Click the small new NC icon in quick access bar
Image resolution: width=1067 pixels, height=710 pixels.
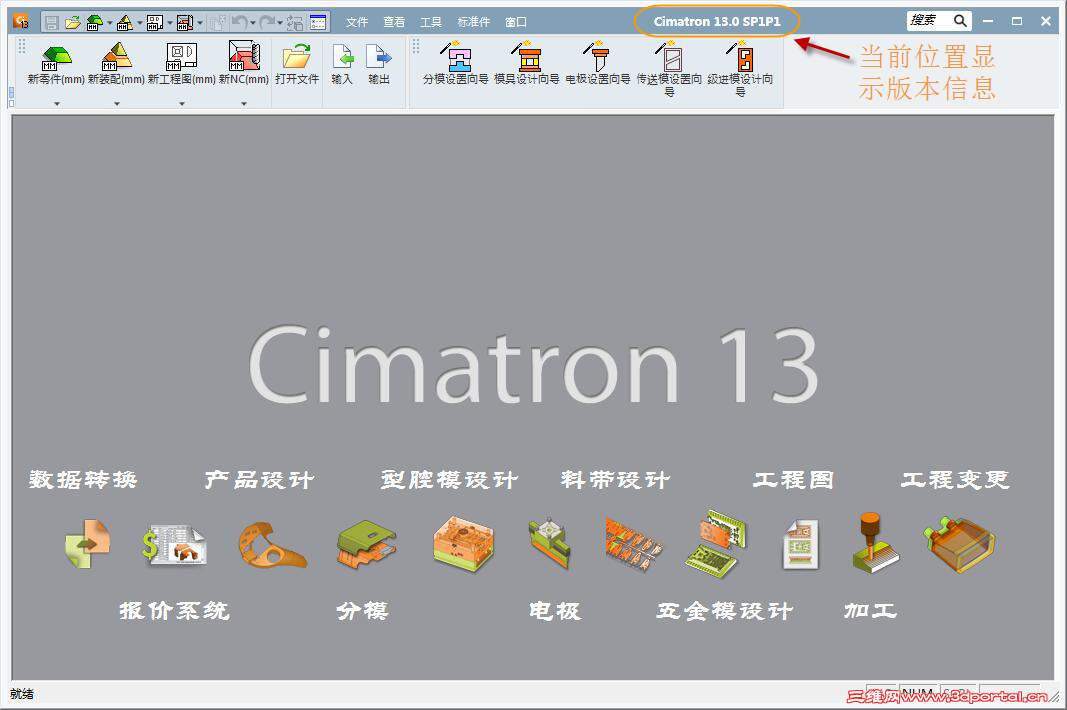coord(184,22)
